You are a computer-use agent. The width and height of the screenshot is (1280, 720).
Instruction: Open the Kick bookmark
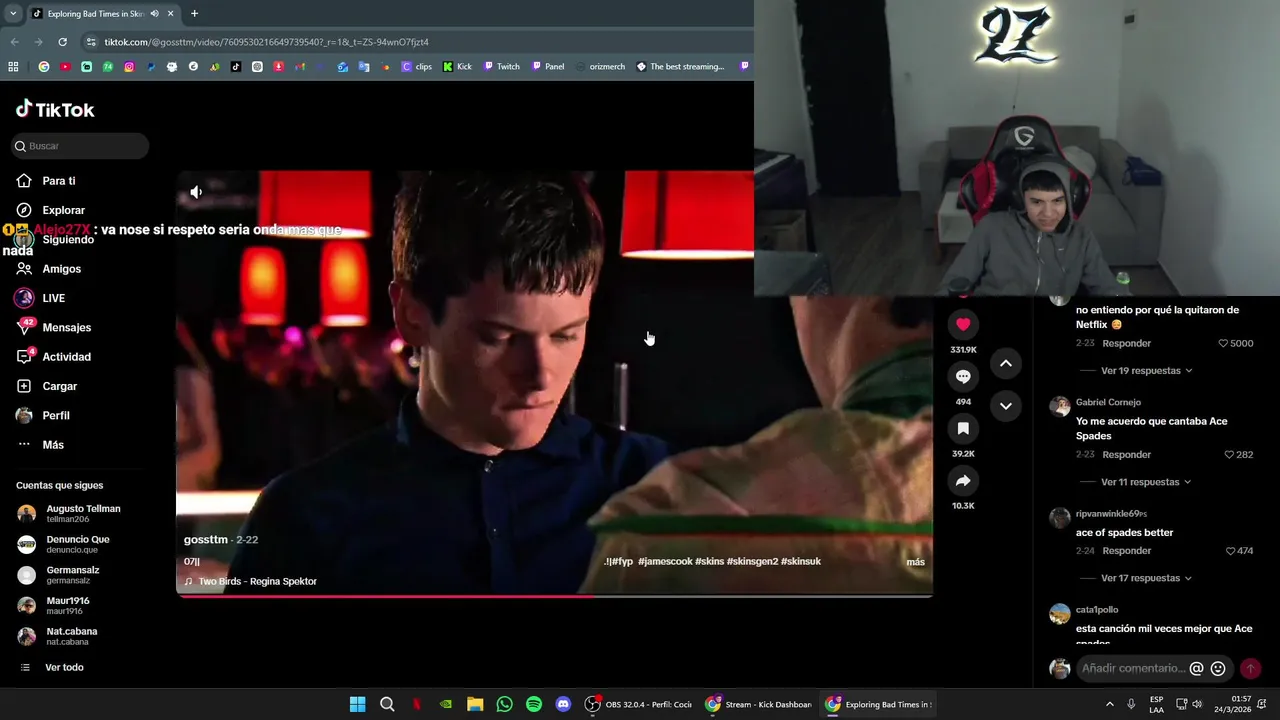[457, 67]
